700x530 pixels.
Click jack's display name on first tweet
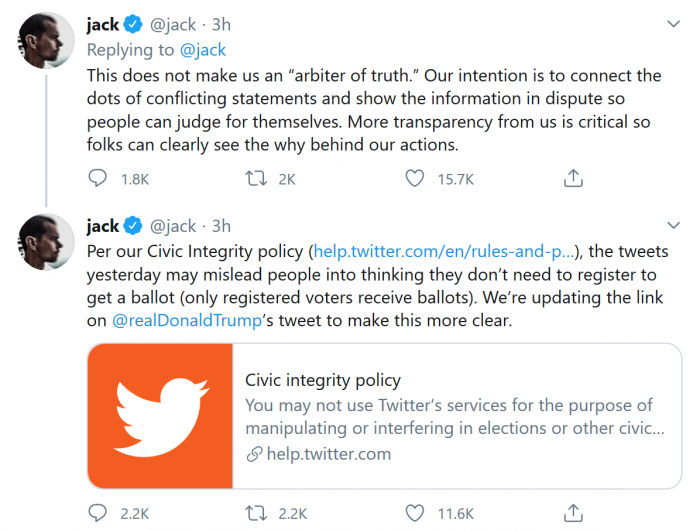pos(103,26)
